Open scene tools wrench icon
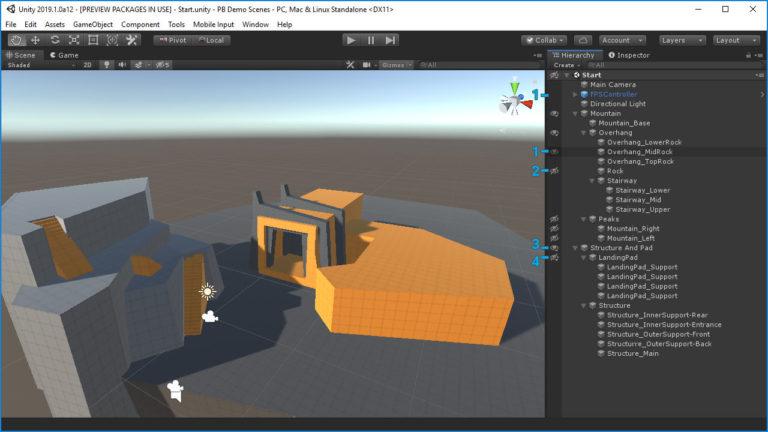768x432 pixels. 350,65
